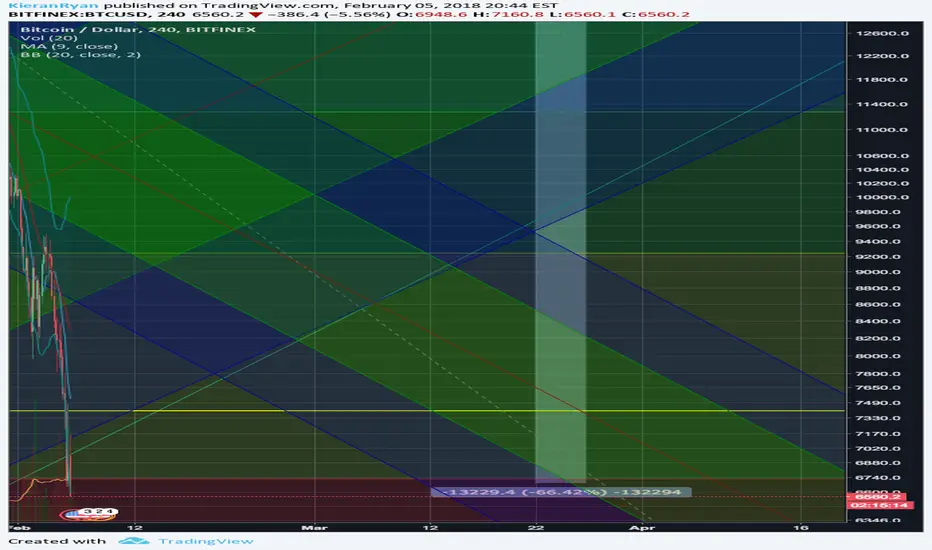932x550 pixels.
Task: Click the 10000.0 price axis label
Action: tap(882, 197)
